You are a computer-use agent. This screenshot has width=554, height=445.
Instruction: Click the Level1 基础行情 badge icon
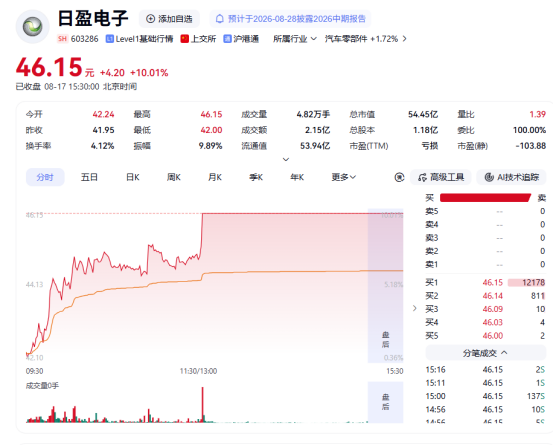pos(110,39)
